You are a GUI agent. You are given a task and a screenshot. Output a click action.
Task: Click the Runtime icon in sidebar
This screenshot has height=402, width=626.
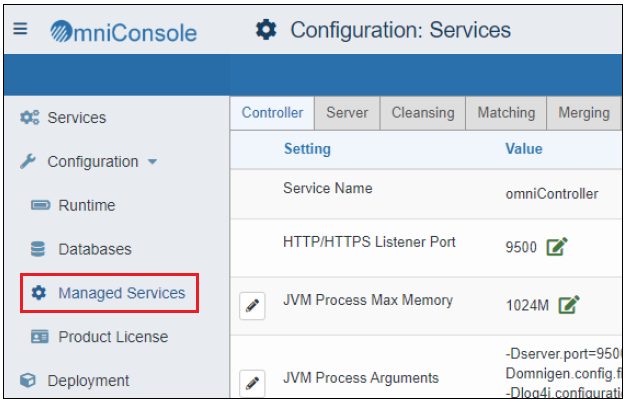pyautogui.click(x=40, y=205)
